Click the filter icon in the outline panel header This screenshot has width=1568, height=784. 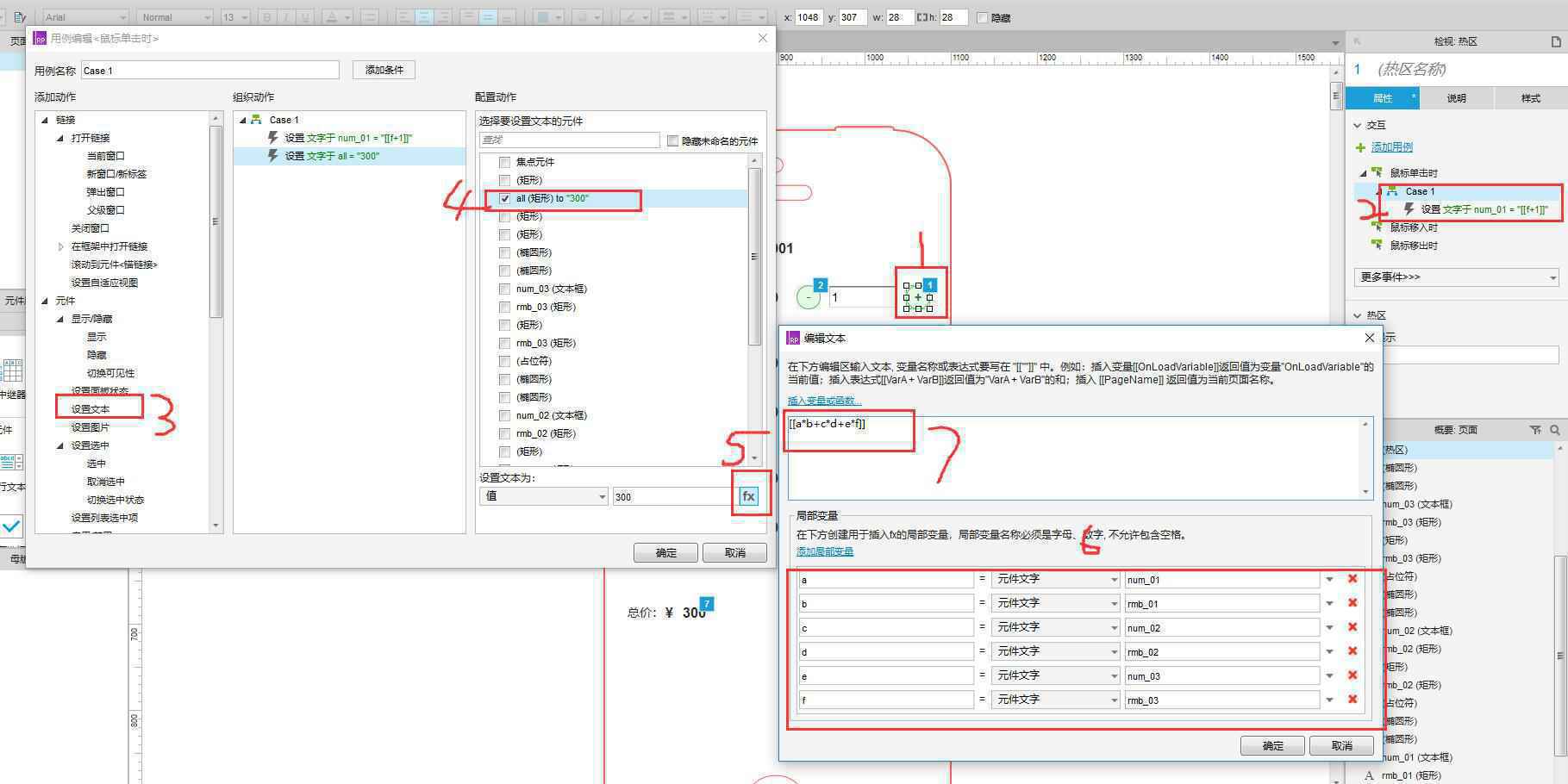pyautogui.click(x=1535, y=429)
